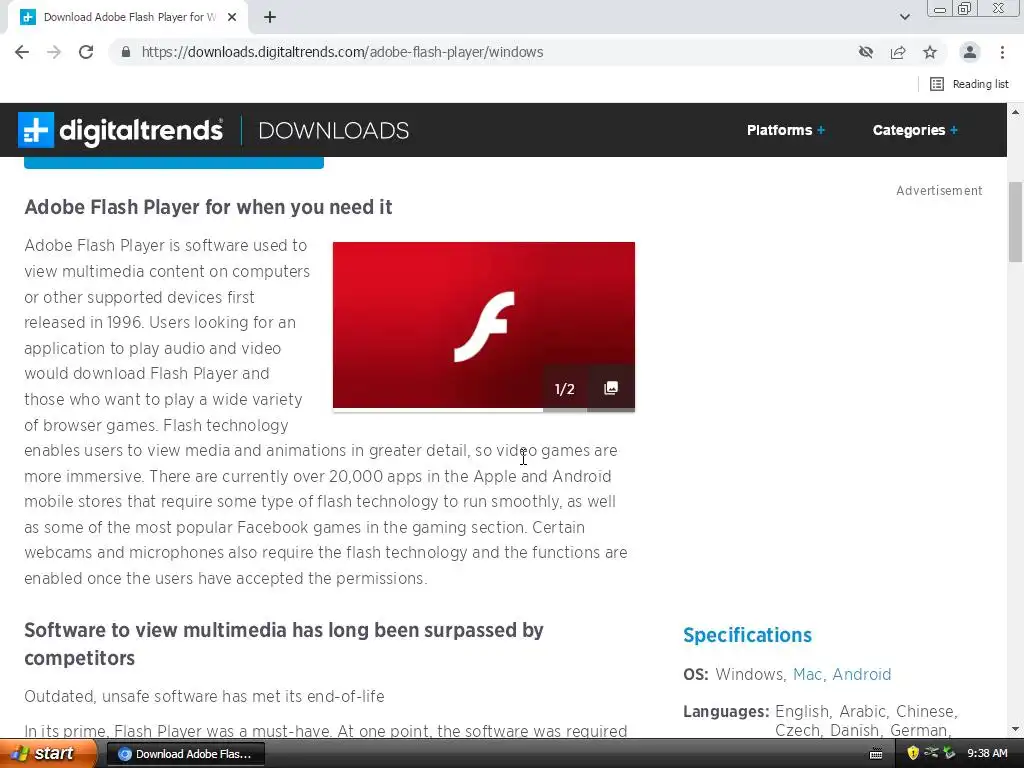The height and width of the screenshot is (768, 1024).
Task: Click the scrollbar up arrow
Action: click(1016, 112)
